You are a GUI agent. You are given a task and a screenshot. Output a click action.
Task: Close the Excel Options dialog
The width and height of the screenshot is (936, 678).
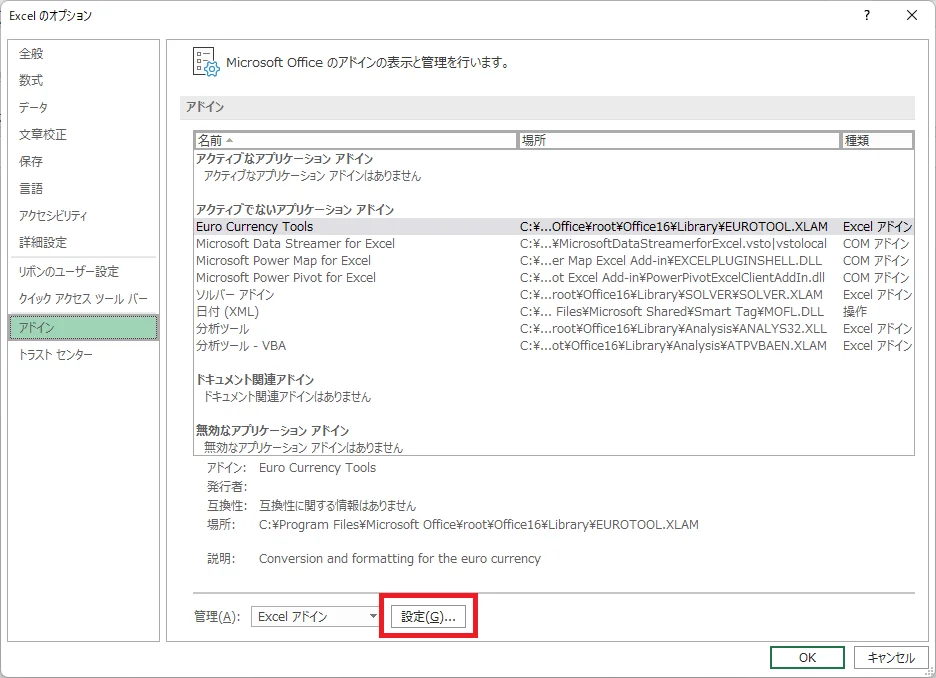(x=911, y=15)
